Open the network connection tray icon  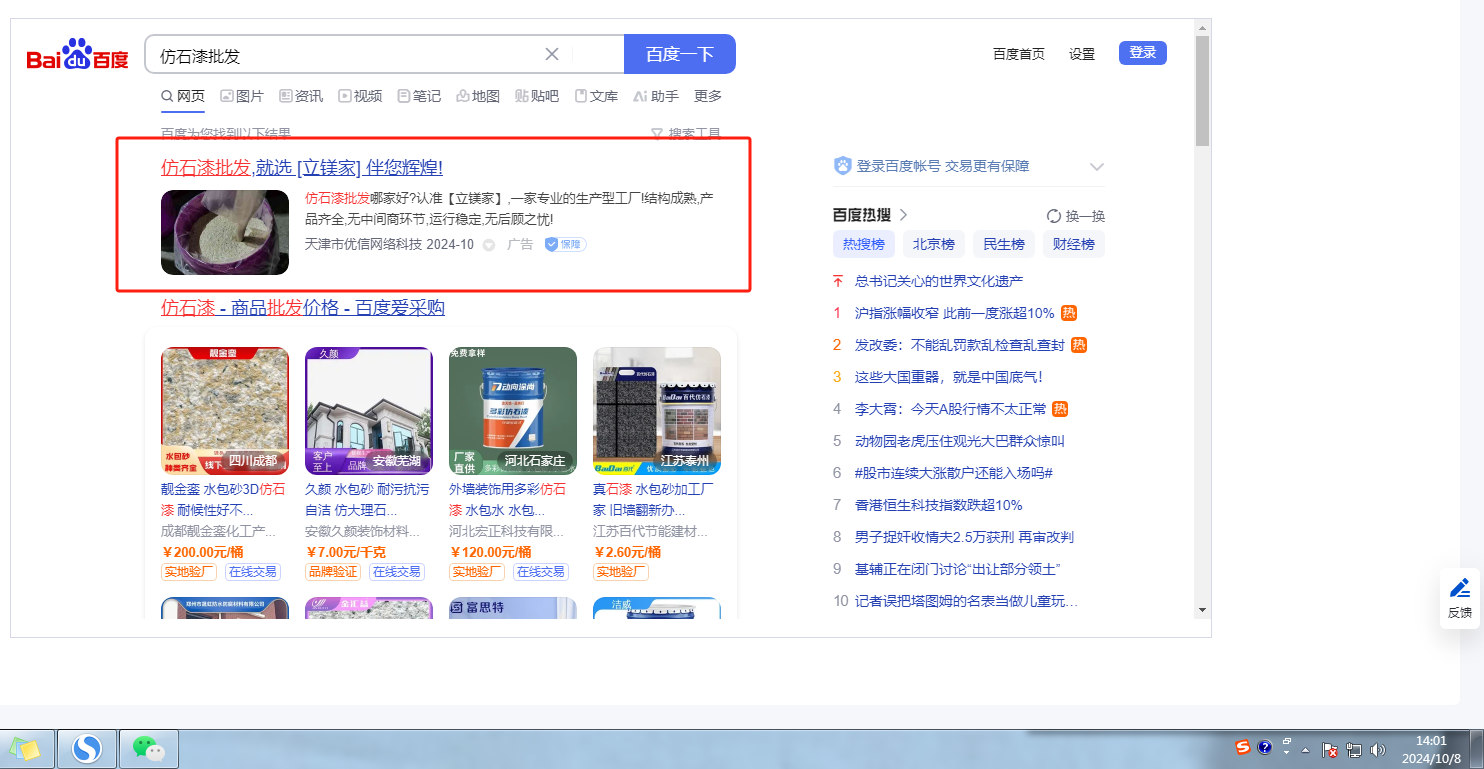[x=1354, y=749]
